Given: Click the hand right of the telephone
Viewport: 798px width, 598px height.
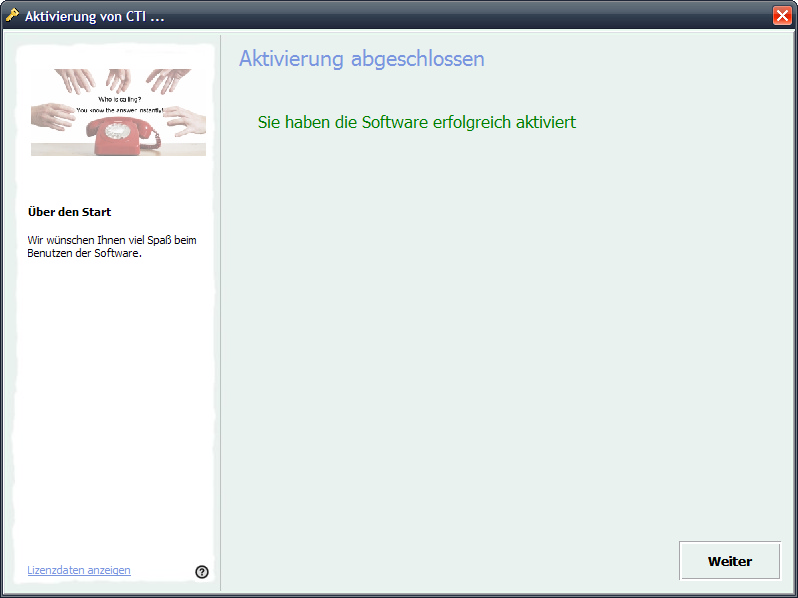Looking at the screenshot, I should click(185, 122).
